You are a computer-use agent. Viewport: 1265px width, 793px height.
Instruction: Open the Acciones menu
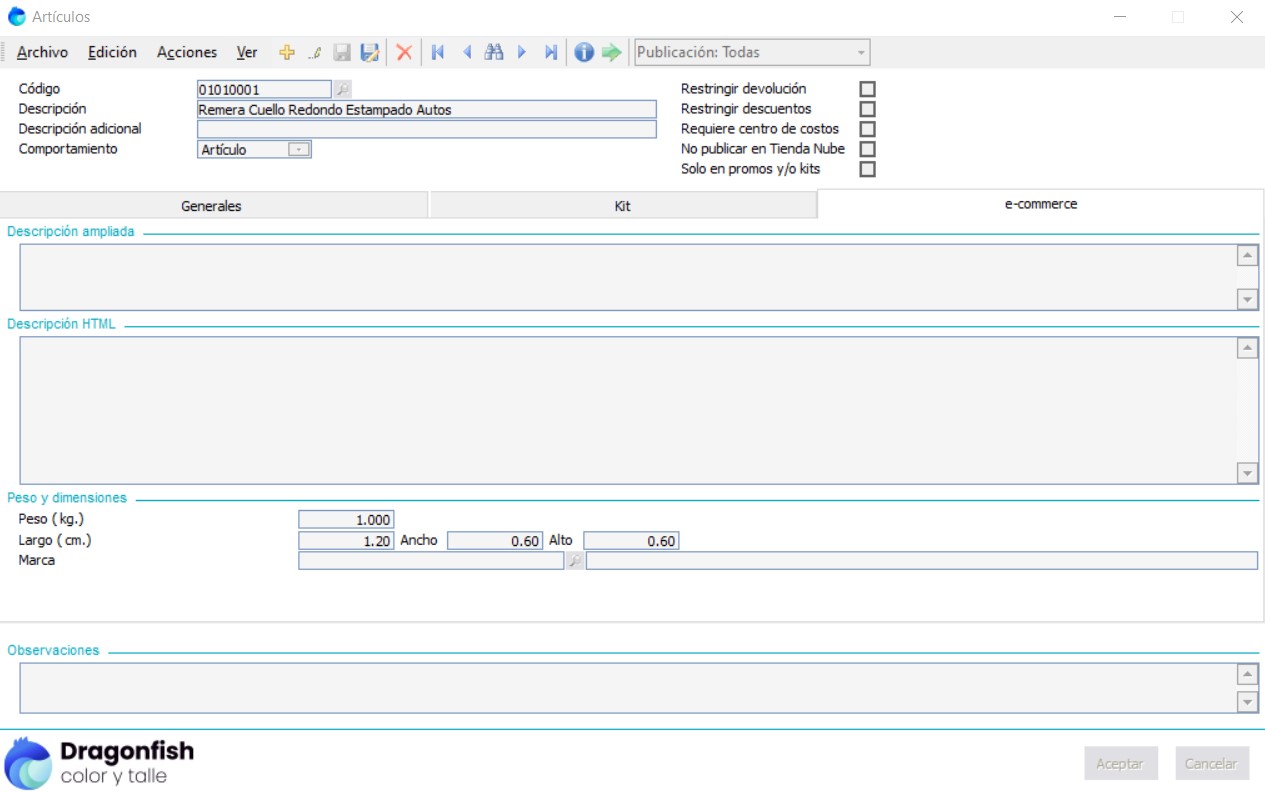click(x=187, y=53)
